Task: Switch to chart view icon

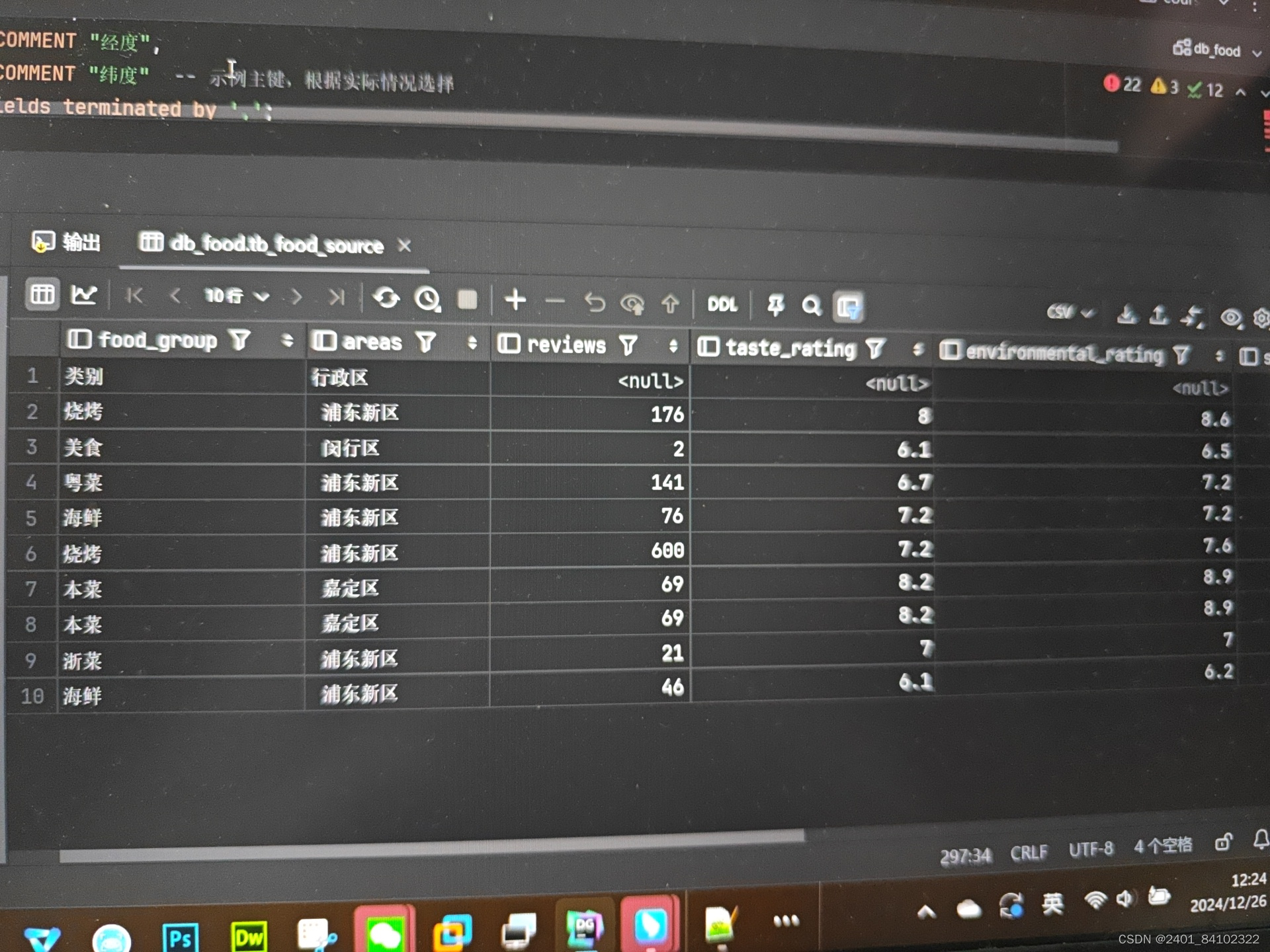Action: (84, 294)
